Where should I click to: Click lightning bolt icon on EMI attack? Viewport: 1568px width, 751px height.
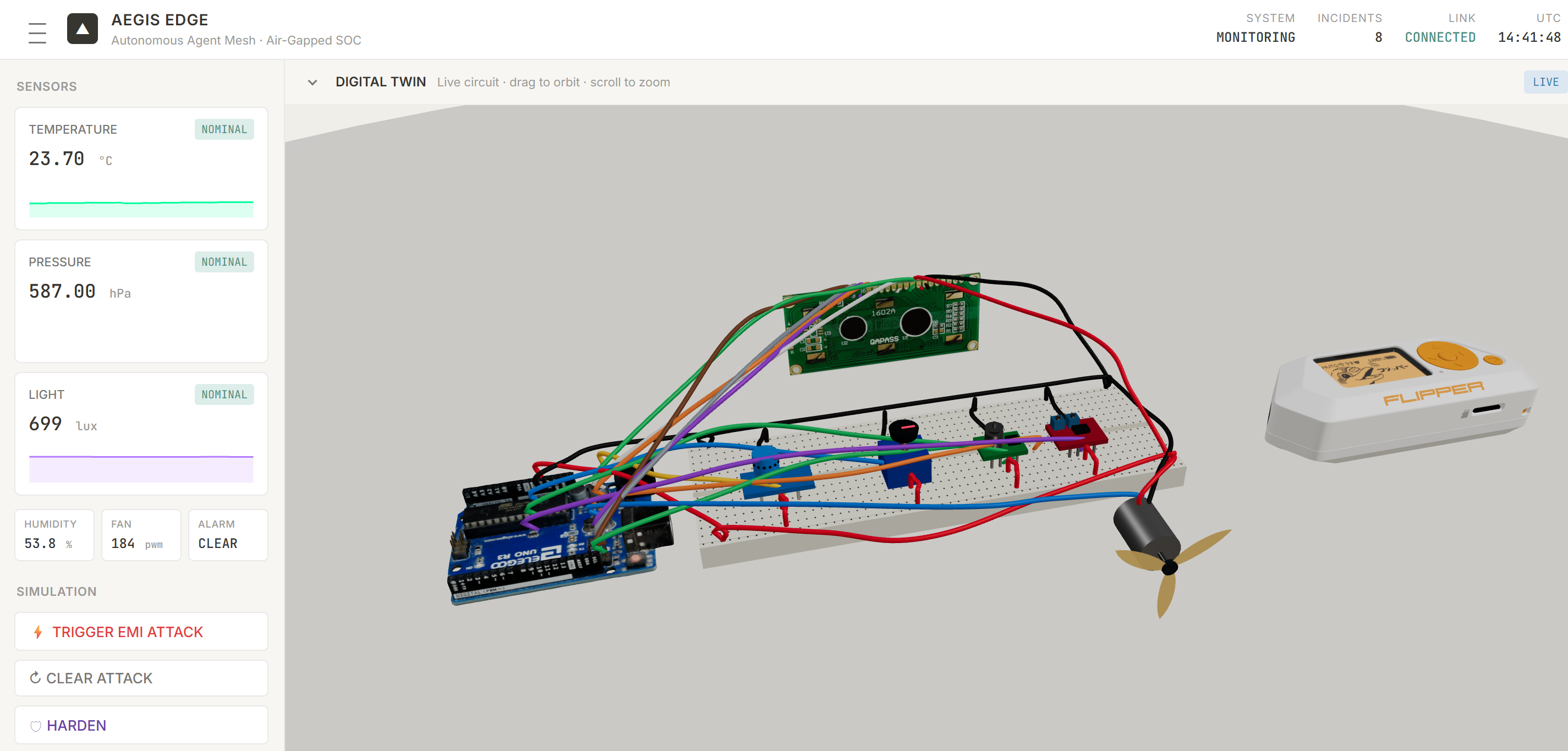[x=38, y=632]
